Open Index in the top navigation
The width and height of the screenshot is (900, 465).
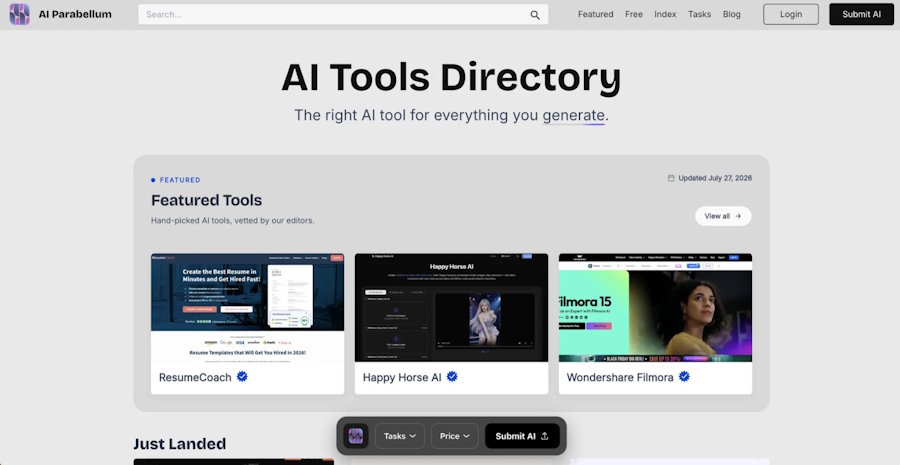(665, 14)
